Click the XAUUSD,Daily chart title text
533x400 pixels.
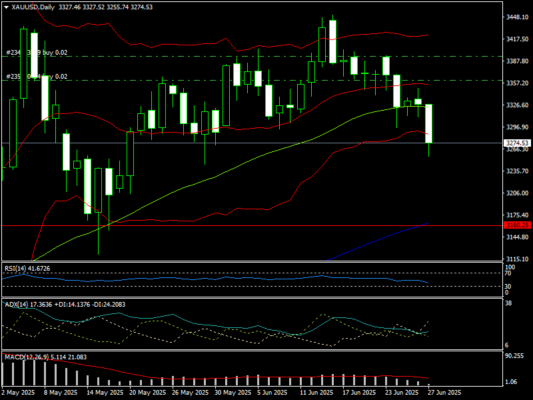click(33, 7)
